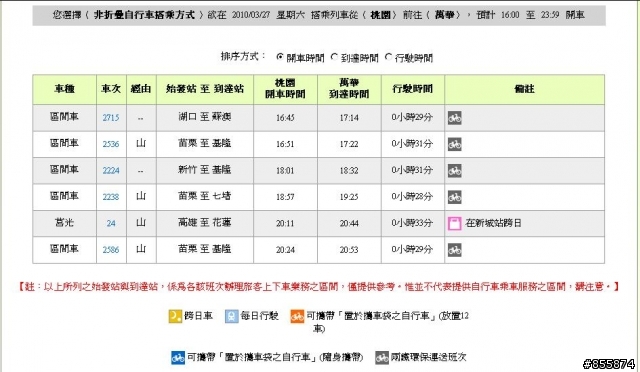Open train number 2224 link
Image resolution: width=640 pixels, height=372 pixels.
click(x=111, y=171)
